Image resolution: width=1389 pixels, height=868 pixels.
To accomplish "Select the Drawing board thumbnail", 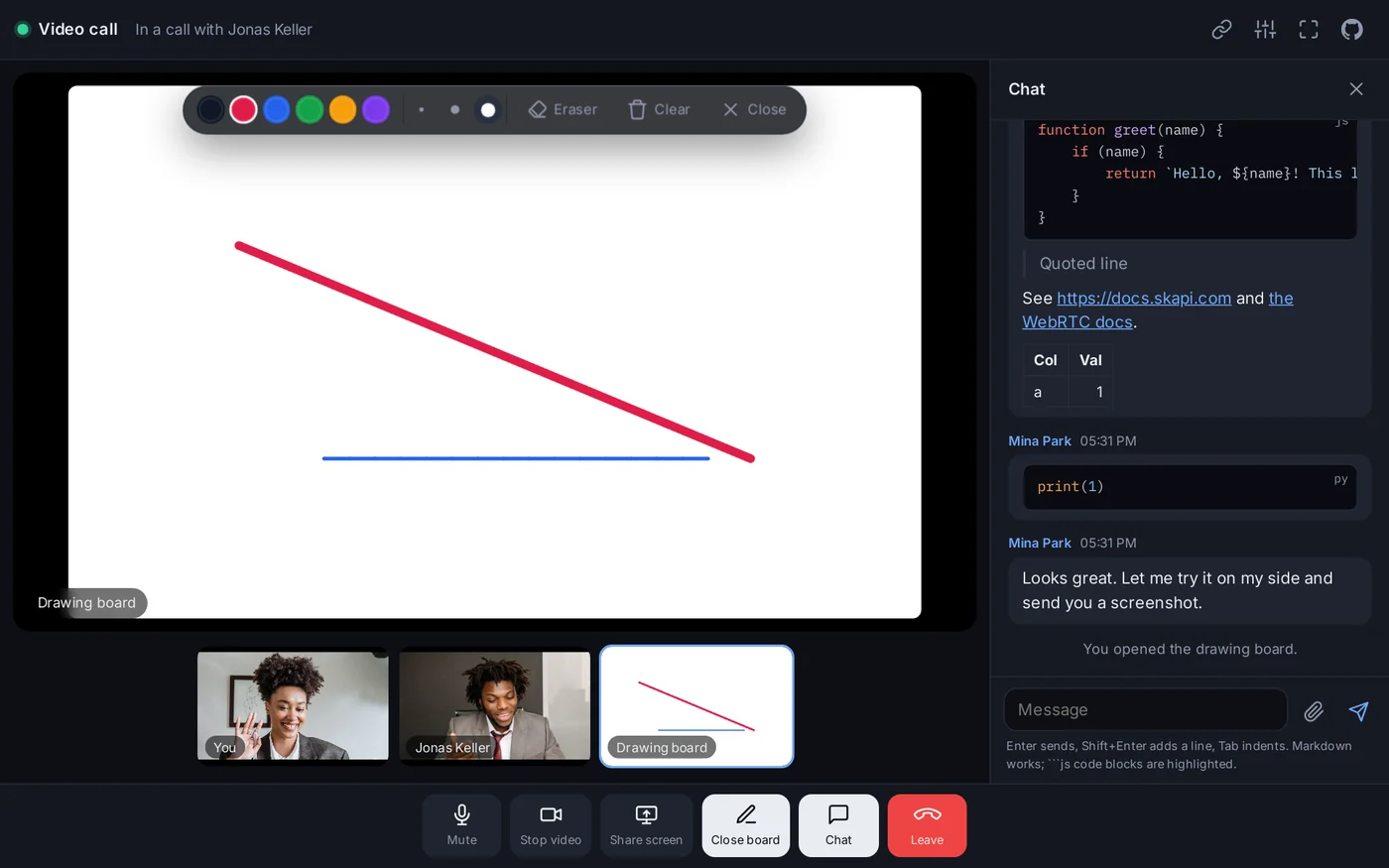I will (696, 705).
